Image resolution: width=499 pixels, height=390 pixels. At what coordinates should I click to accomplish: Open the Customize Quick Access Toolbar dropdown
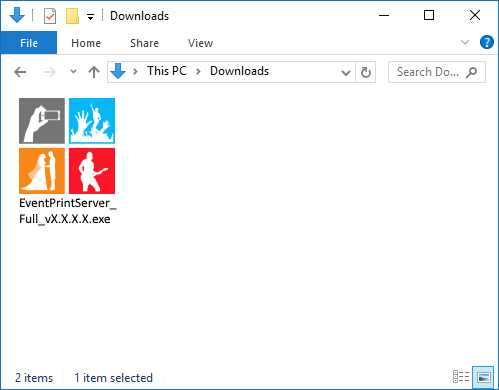tap(90, 17)
